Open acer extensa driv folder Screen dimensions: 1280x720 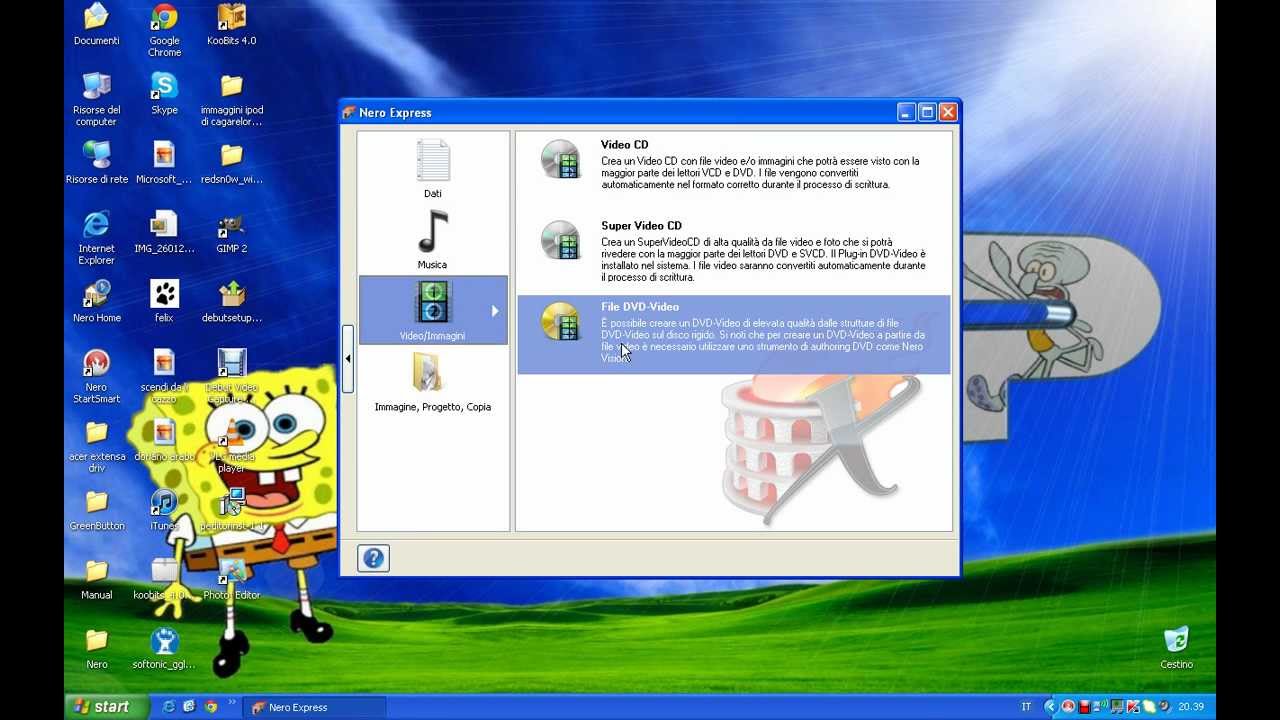pos(97,445)
